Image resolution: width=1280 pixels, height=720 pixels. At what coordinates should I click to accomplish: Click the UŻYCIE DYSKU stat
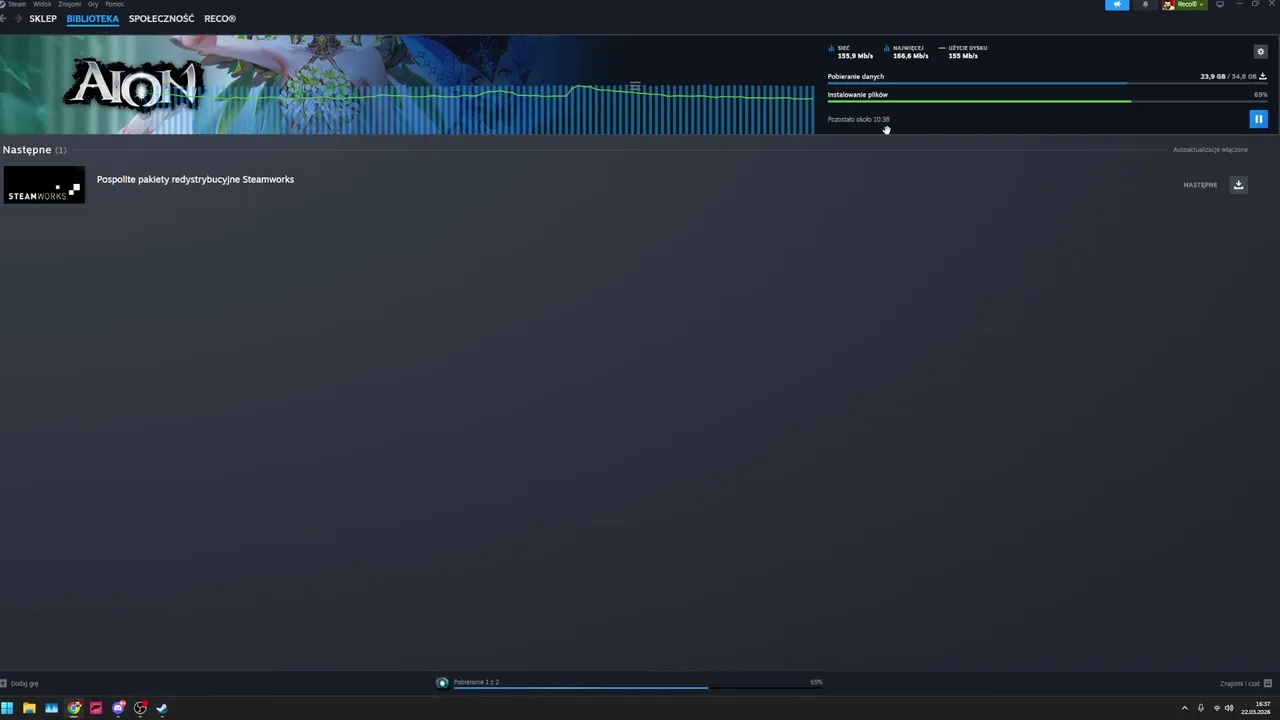pyautogui.click(x=963, y=52)
